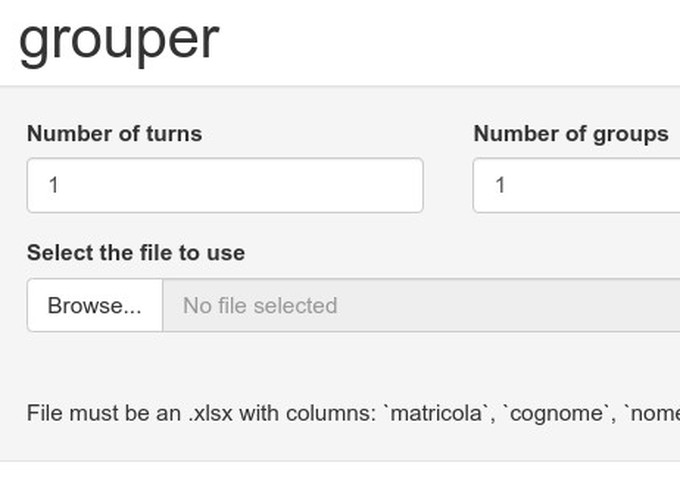680x500 pixels.
Task: Click the grouper page title
Action: click(119, 41)
